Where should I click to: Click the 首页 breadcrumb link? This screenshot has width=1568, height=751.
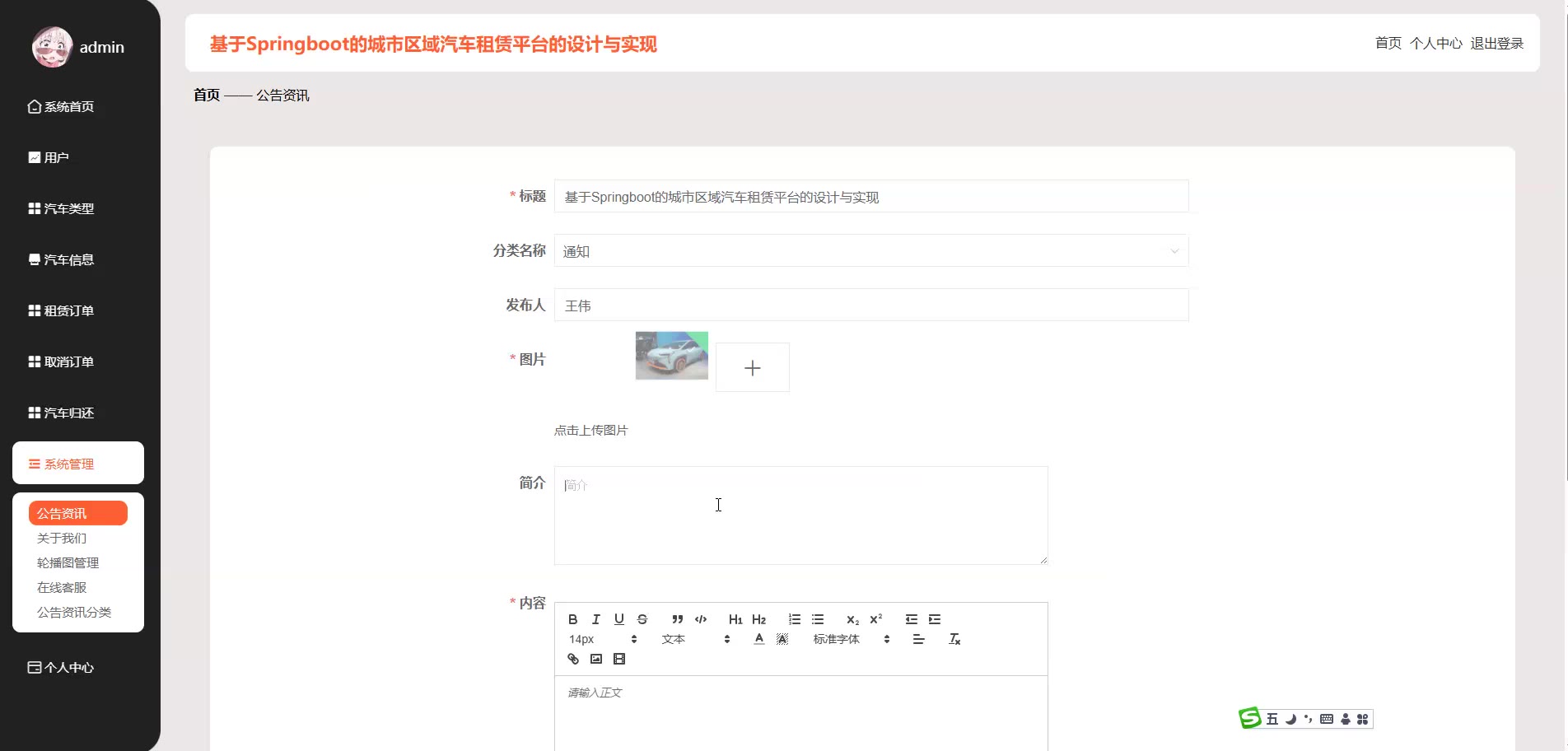pyautogui.click(x=207, y=96)
